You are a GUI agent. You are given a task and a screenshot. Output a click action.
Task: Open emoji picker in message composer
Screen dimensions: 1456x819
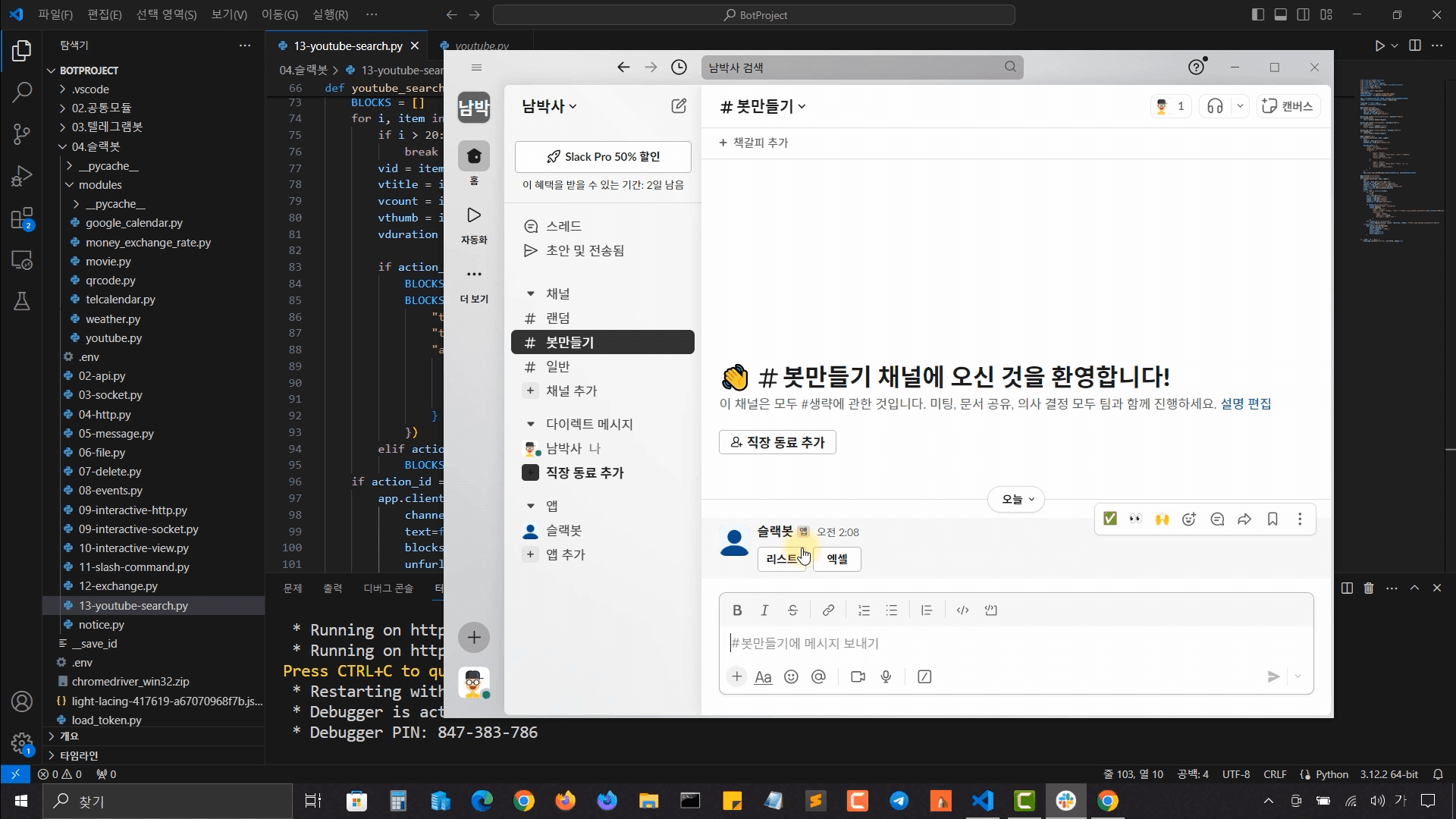click(791, 677)
